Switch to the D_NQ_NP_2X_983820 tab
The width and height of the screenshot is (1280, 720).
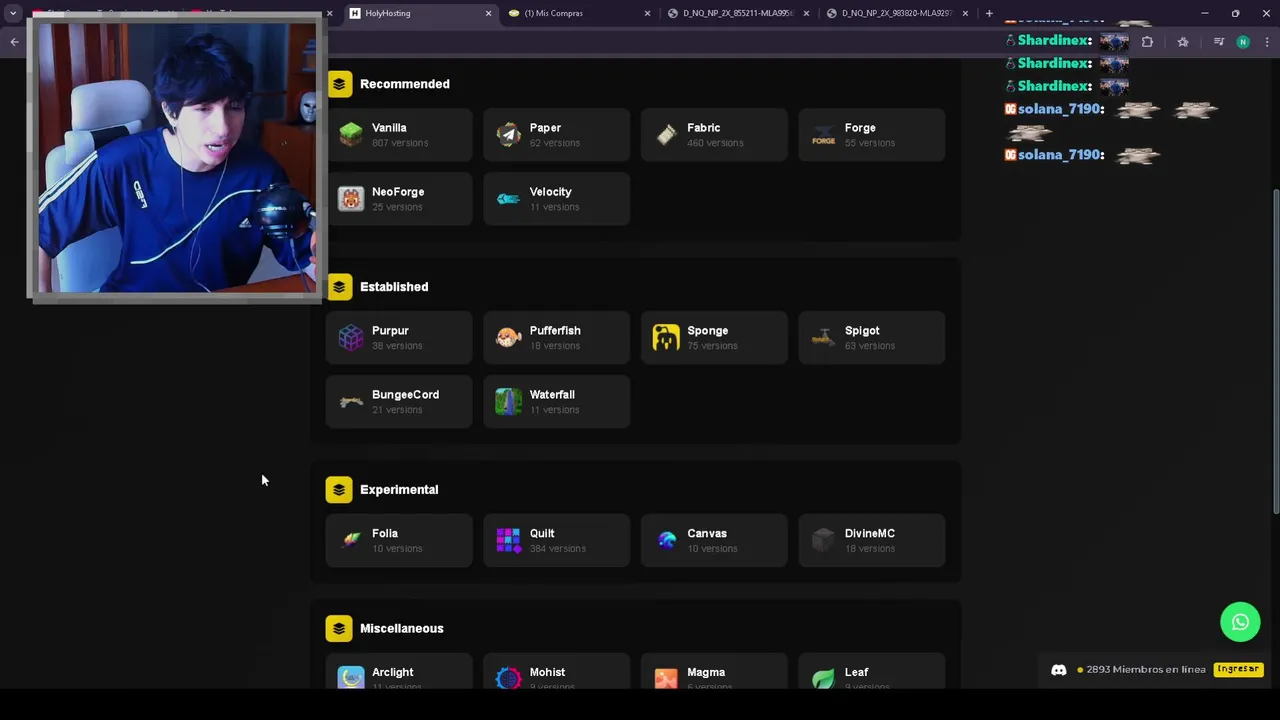897,13
